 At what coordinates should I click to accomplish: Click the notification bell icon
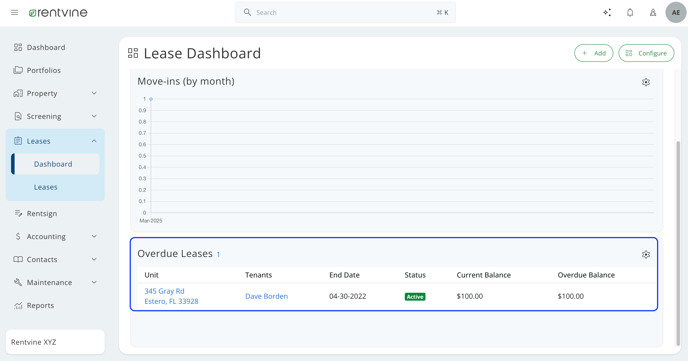(x=630, y=13)
